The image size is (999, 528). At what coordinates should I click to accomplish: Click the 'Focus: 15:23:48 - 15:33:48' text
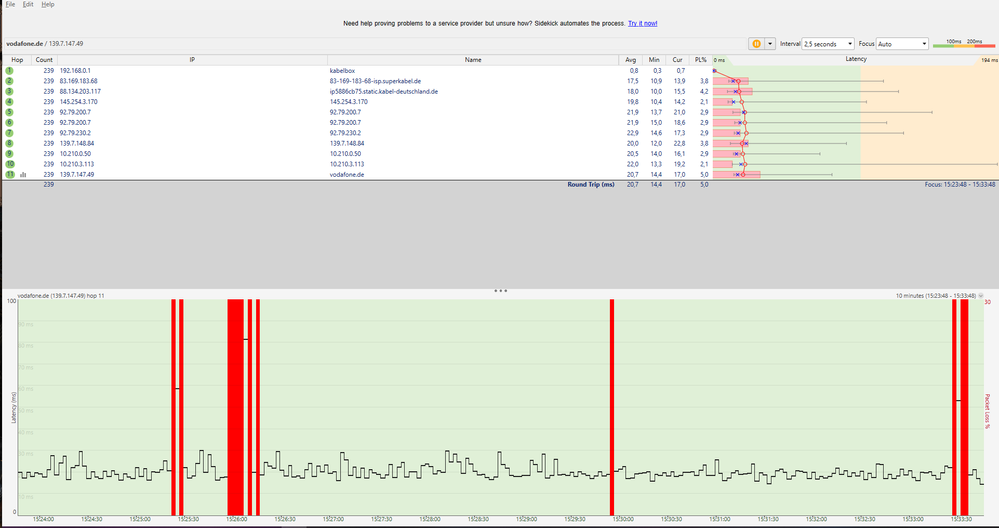point(959,185)
